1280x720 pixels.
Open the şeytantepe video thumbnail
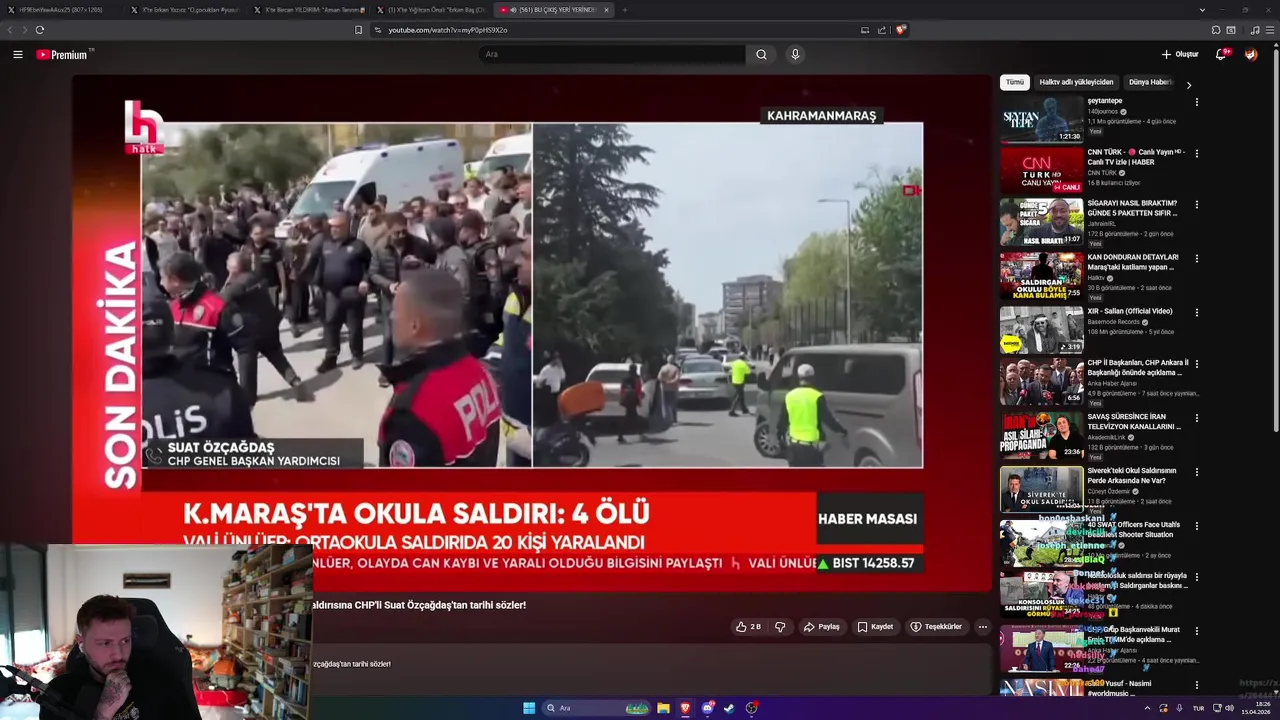[1042, 118]
